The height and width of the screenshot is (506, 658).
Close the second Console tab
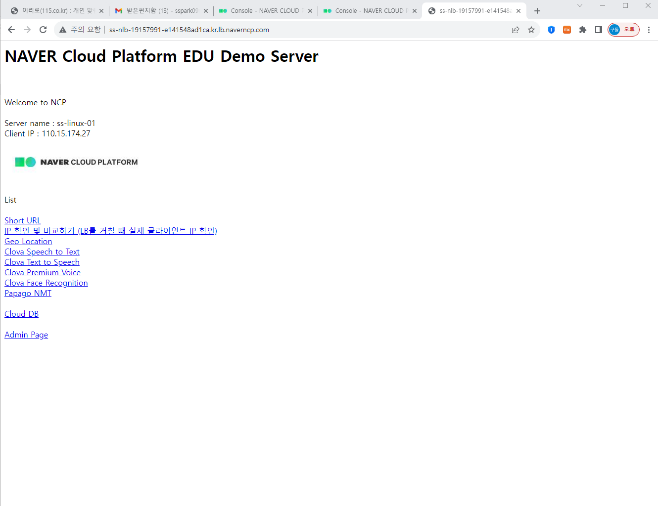tap(415, 11)
